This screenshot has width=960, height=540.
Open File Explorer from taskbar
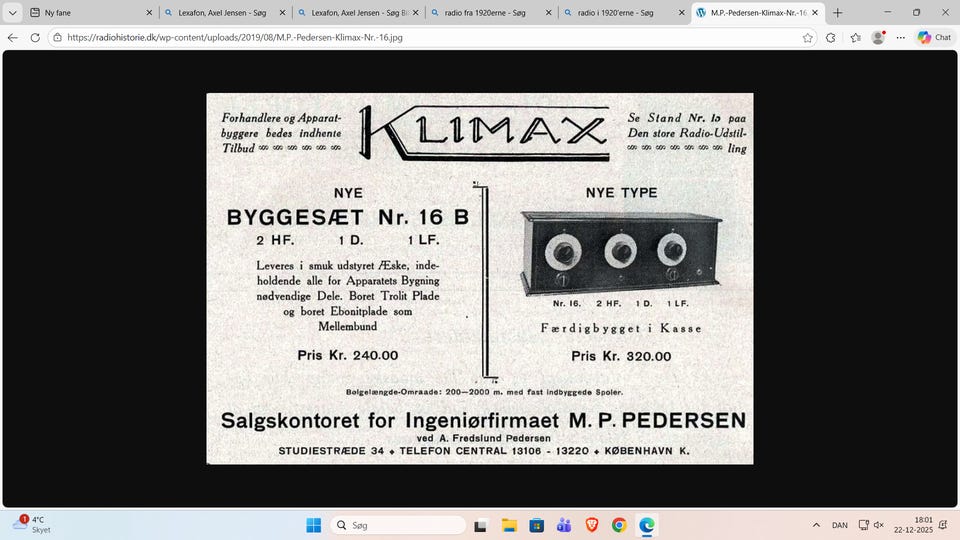click(x=509, y=525)
